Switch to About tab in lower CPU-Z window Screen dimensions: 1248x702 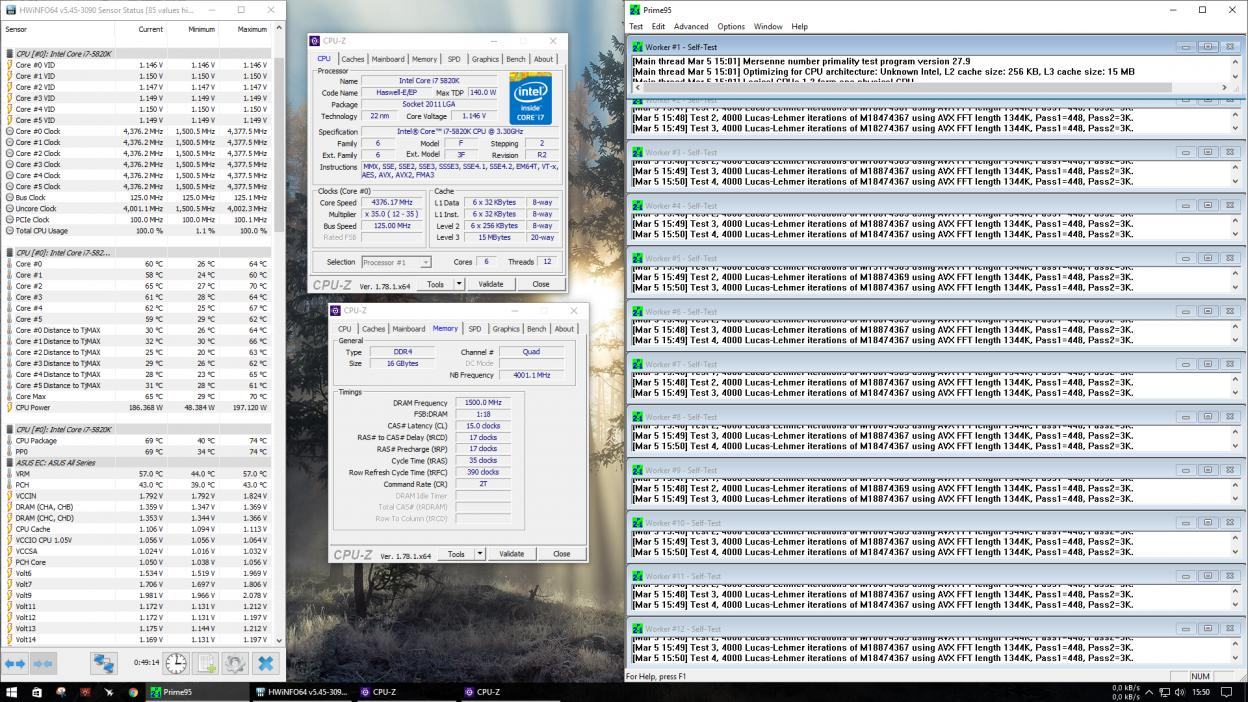565,329
